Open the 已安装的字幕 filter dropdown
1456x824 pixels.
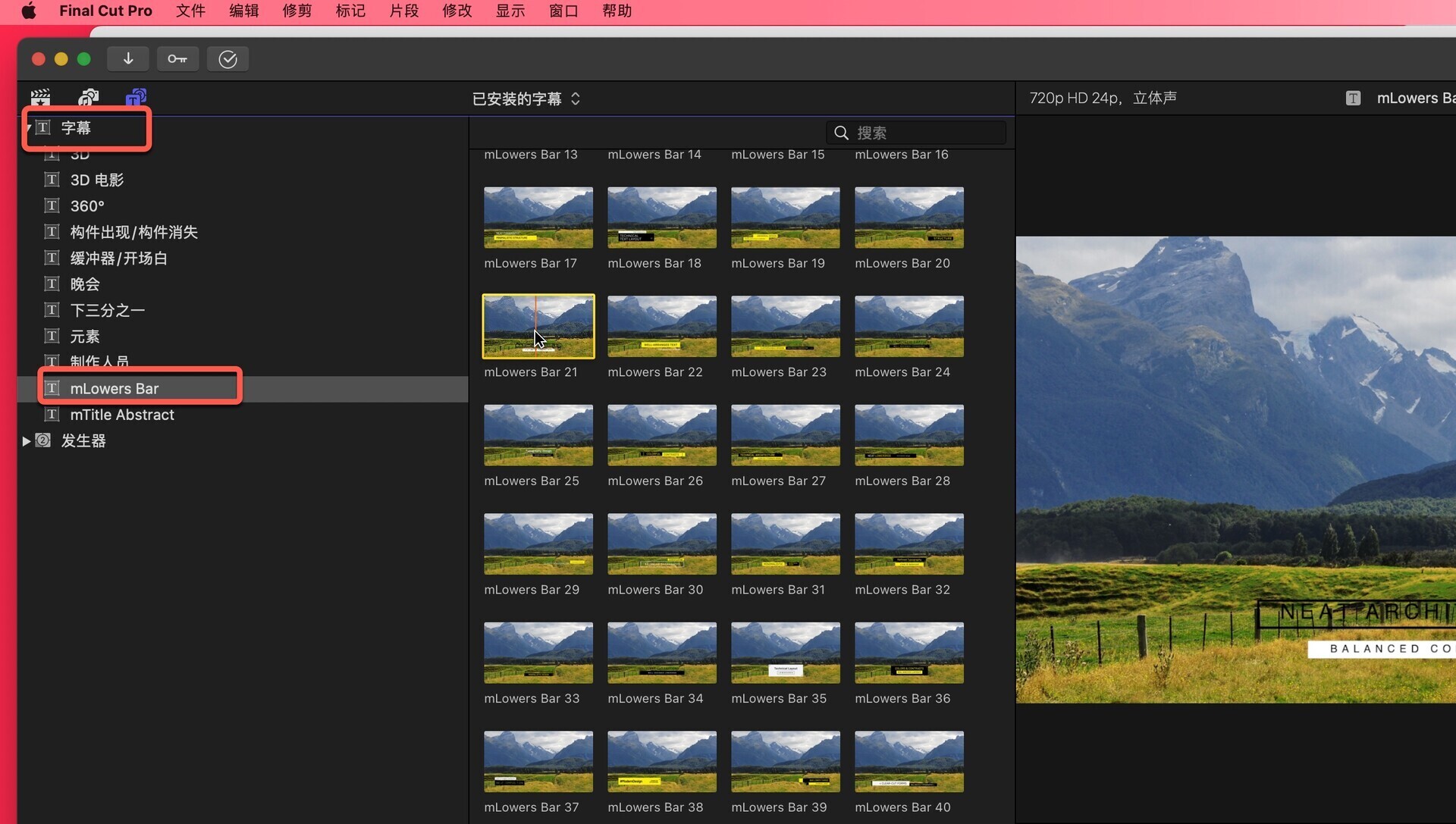(526, 99)
